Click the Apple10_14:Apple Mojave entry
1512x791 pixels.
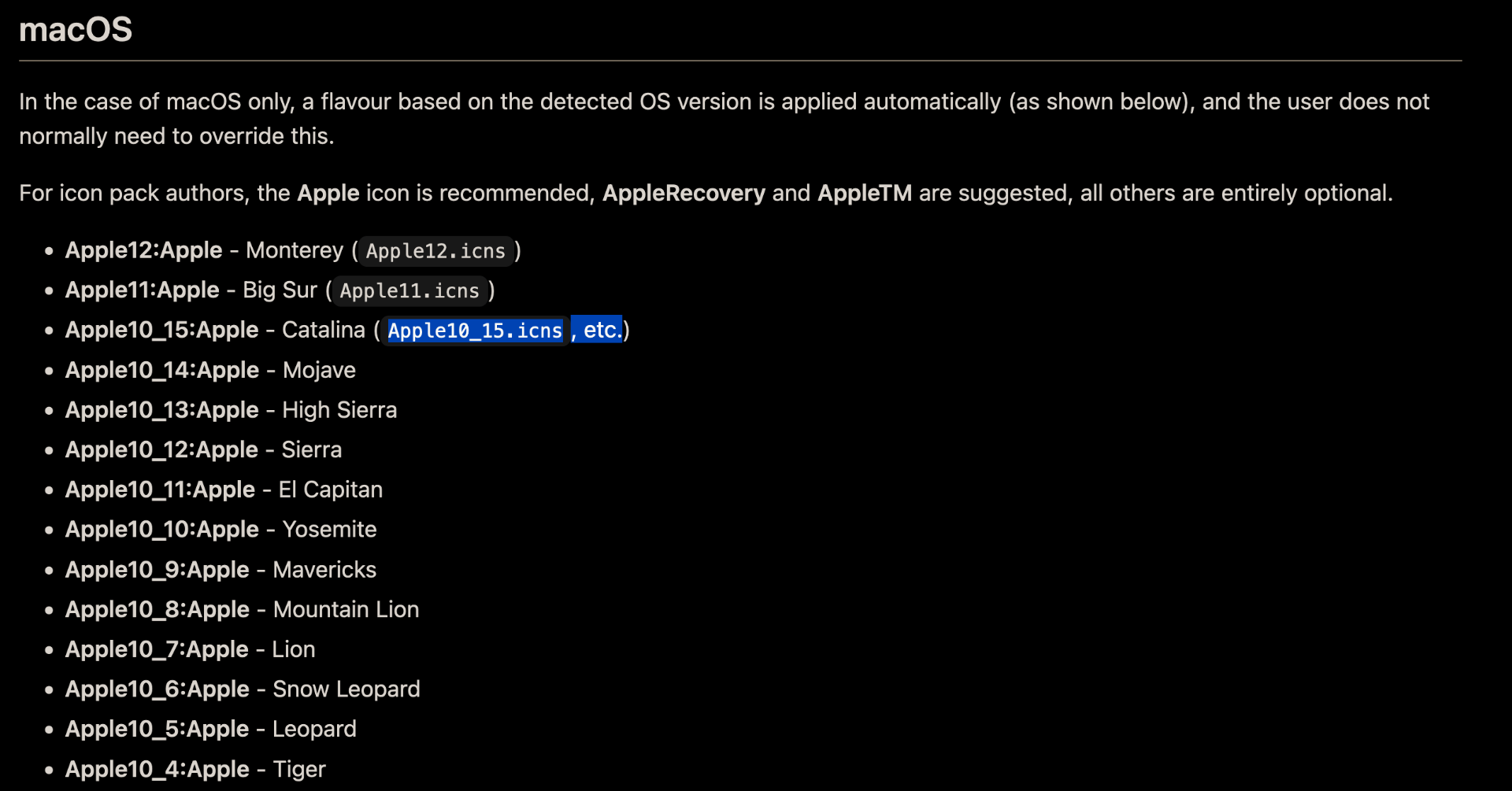210,370
